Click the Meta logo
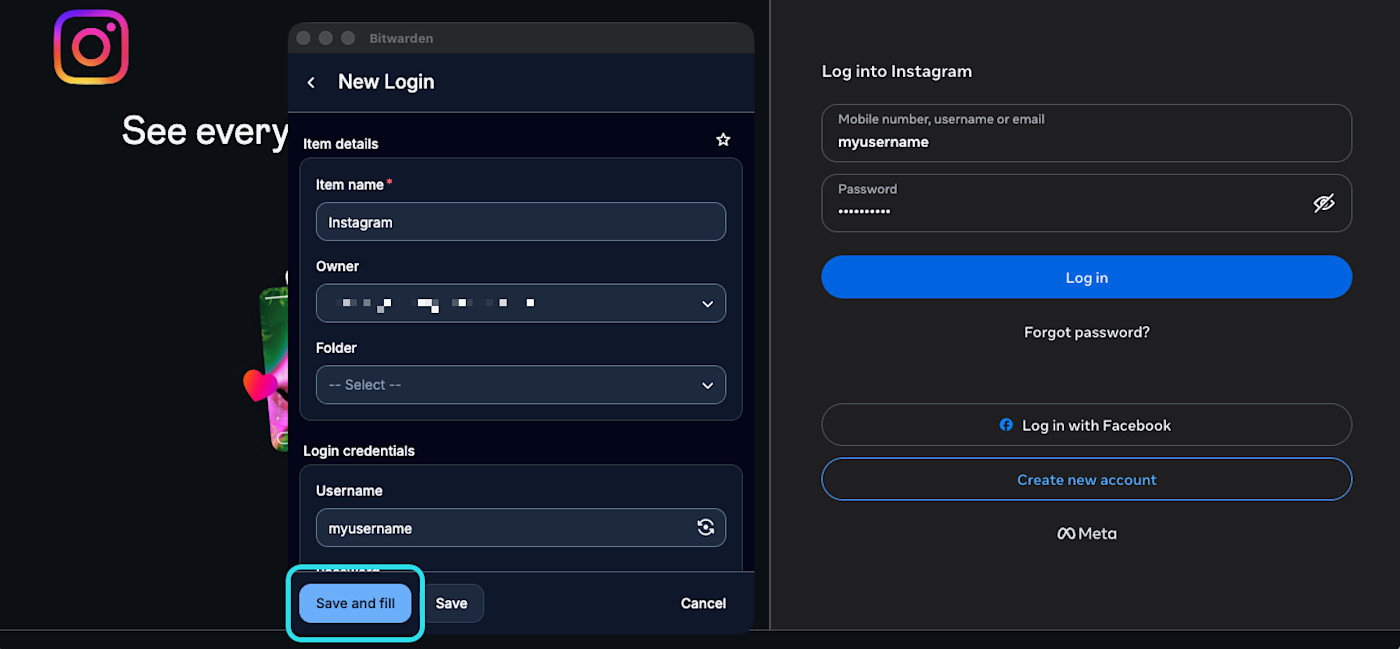 1087,534
